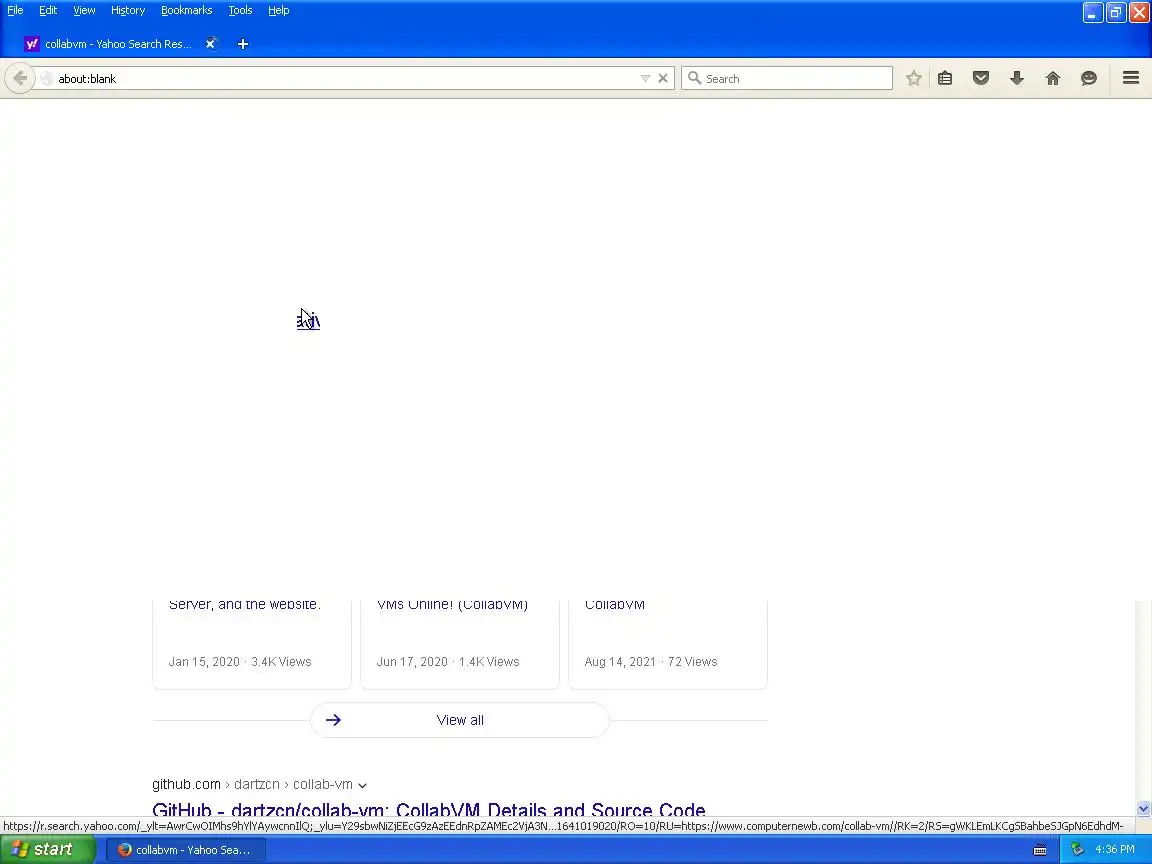Restore down the Firefox window
Image resolution: width=1152 pixels, height=864 pixels.
1116,12
